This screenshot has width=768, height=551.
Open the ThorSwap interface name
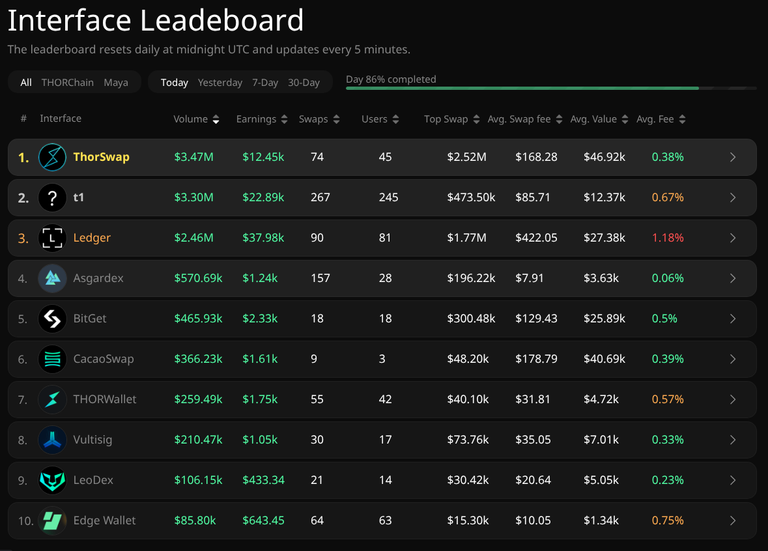(x=101, y=157)
